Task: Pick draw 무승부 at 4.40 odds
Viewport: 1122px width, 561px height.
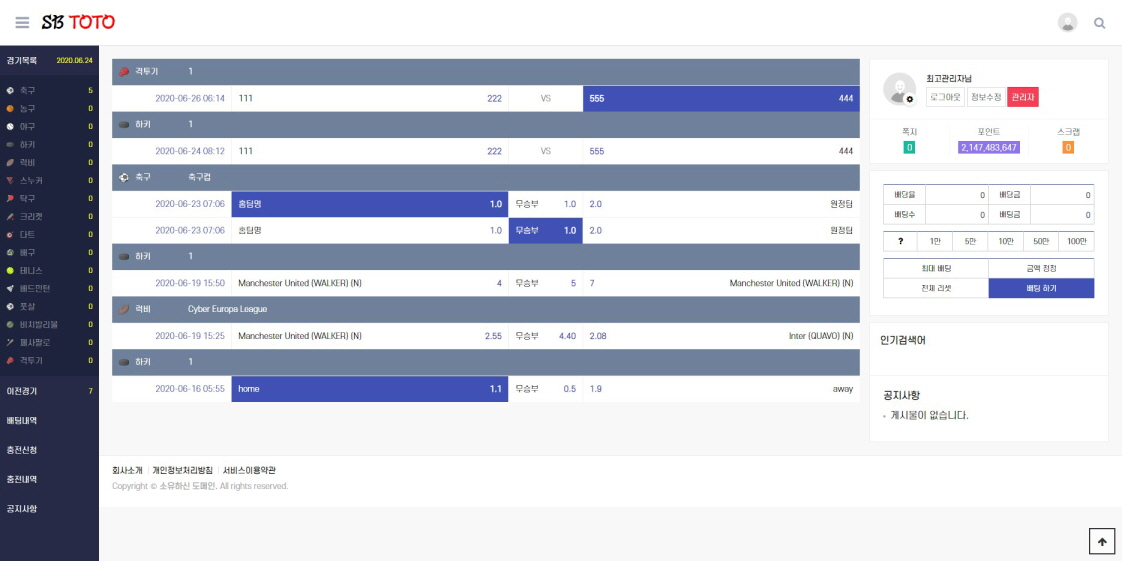Action: click(546, 336)
